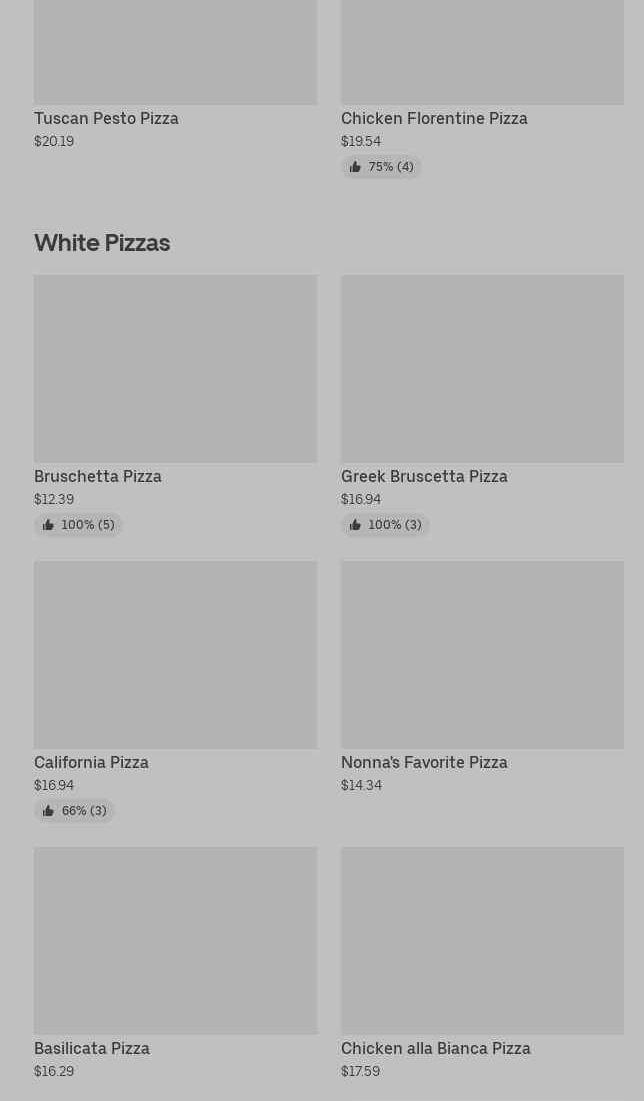The height and width of the screenshot is (1101, 644).
Task: Click thumbs-up icon under California Pizza
Action: click(x=48, y=811)
